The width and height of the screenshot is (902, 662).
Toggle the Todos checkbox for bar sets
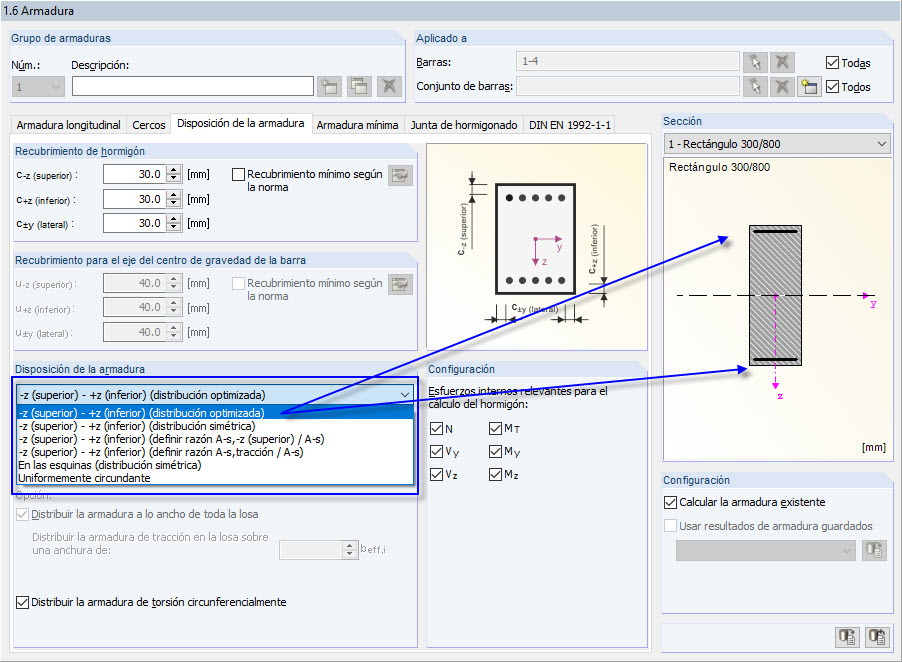832,87
